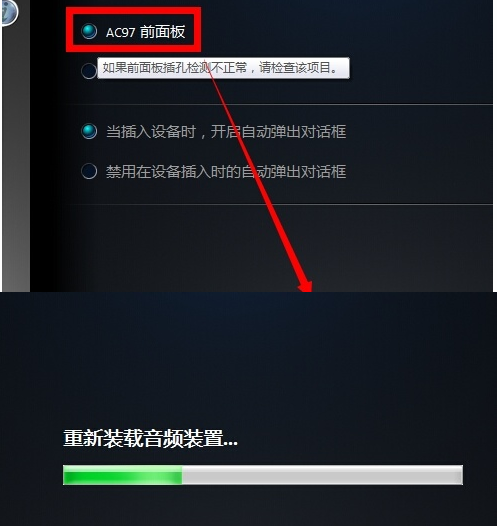Image resolution: width=497 pixels, height=526 pixels.
Task: Click the 禁用在设备插入时的自动弹出对话框 label
Action: (226, 171)
